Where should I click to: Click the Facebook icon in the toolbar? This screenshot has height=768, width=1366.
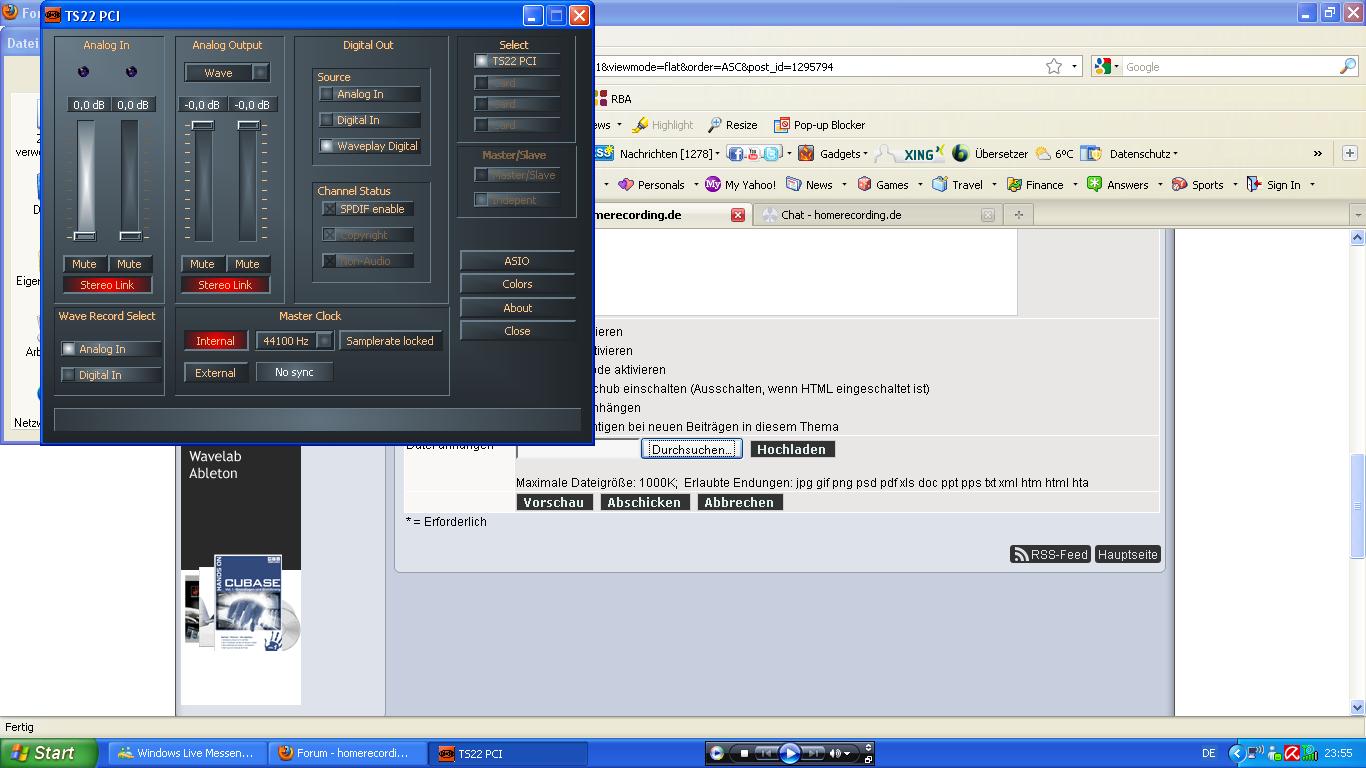pyautogui.click(x=736, y=154)
